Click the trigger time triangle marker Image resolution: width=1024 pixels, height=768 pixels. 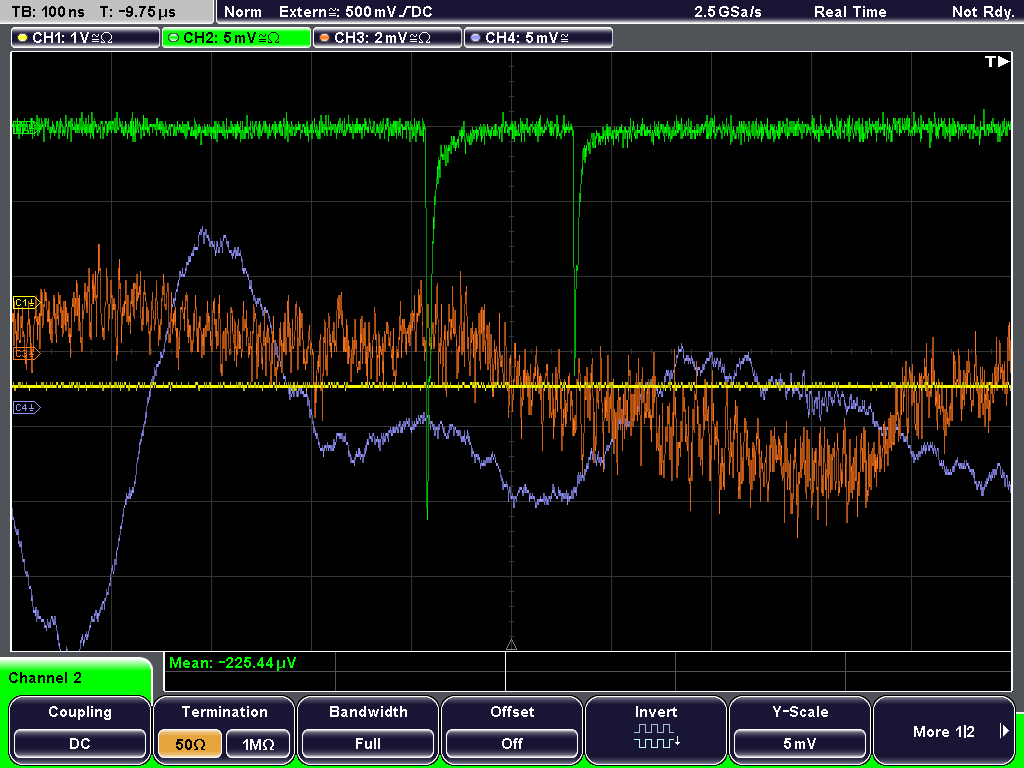tap(511, 645)
